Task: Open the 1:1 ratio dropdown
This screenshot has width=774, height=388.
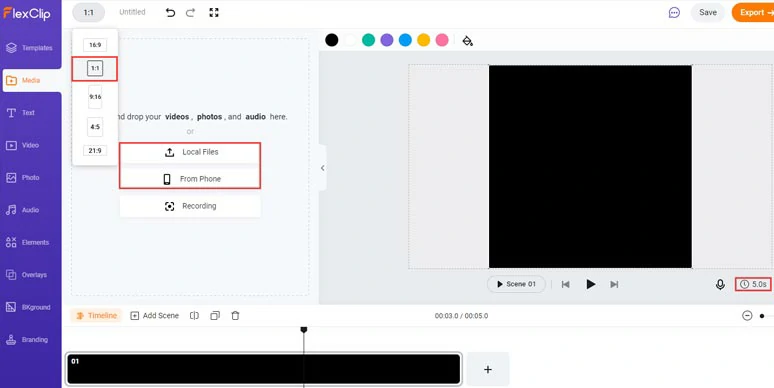Action: [x=89, y=13]
